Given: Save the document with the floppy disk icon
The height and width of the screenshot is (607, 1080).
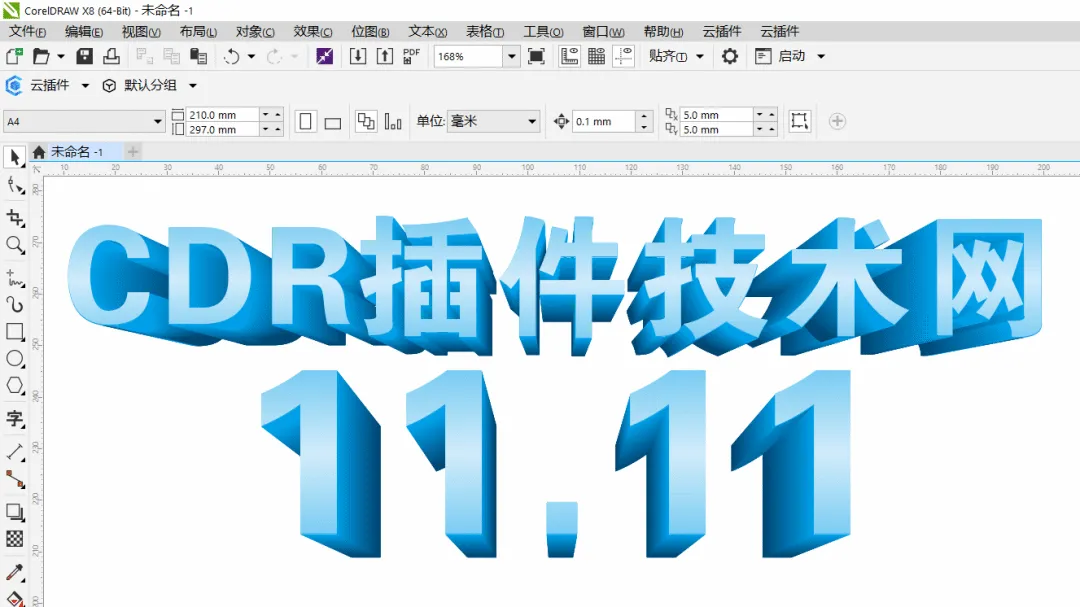Looking at the screenshot, I should point(84,56).
